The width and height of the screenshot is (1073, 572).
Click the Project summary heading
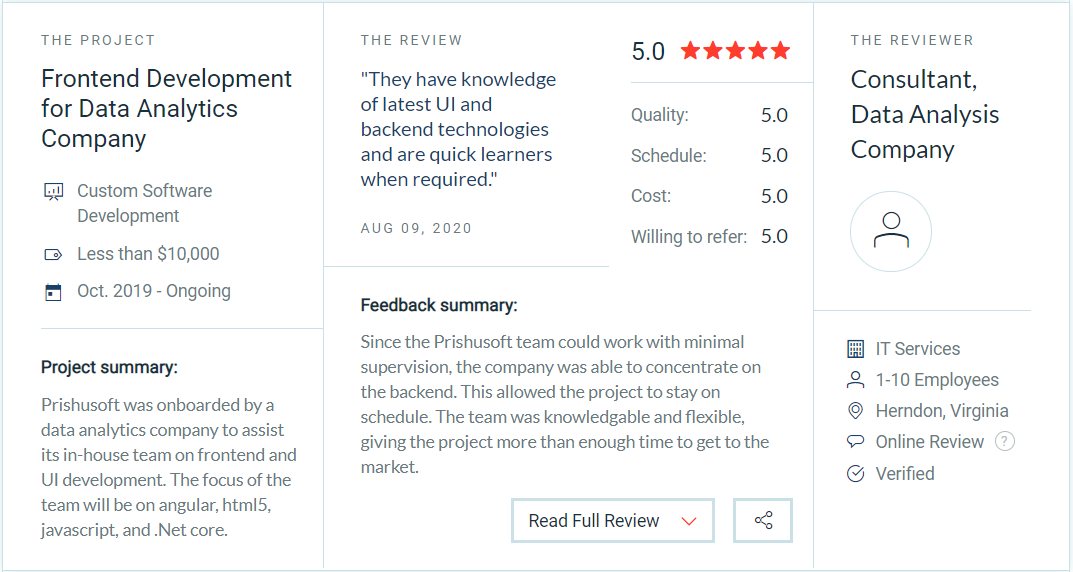click(109, 367)
